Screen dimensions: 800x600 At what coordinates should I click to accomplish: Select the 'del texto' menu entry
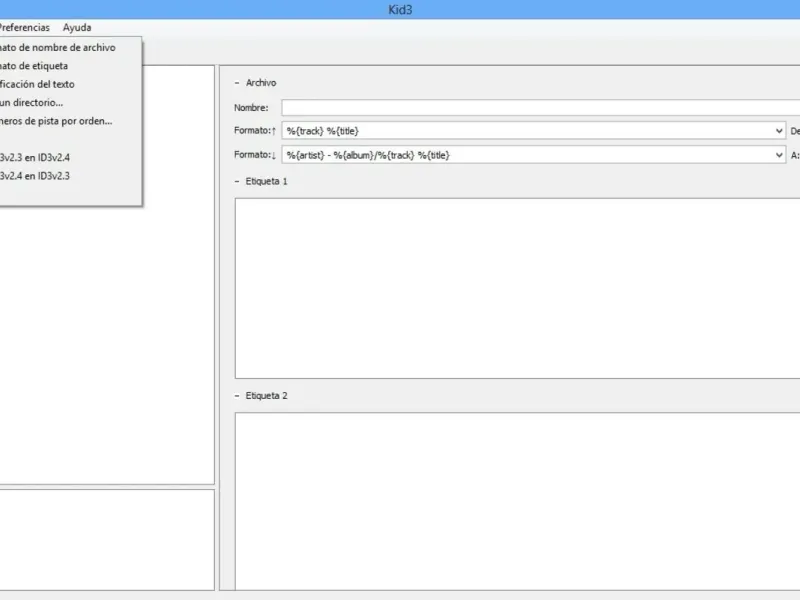tap(70, 84)
